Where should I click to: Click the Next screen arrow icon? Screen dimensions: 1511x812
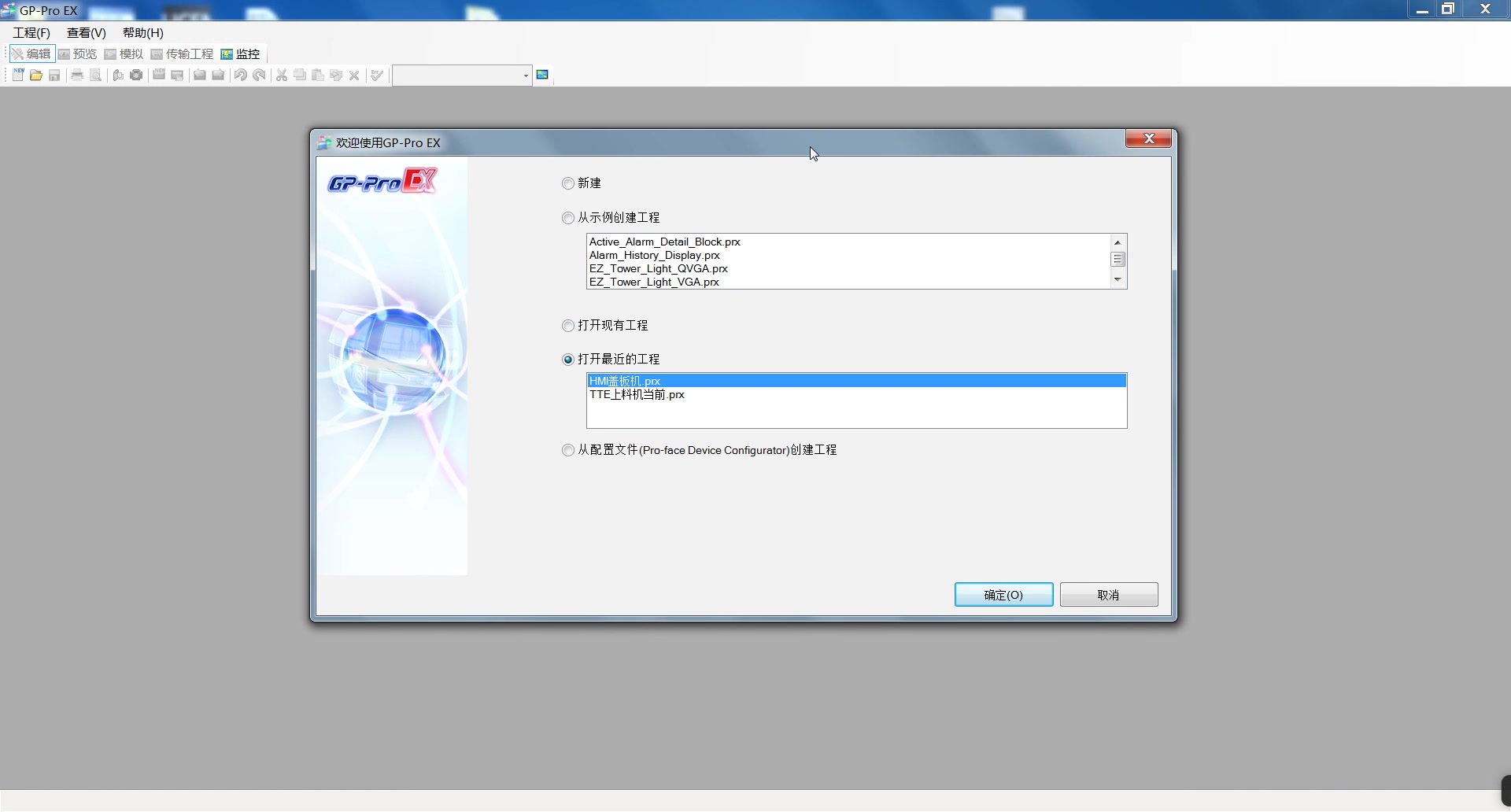[218, 75]
